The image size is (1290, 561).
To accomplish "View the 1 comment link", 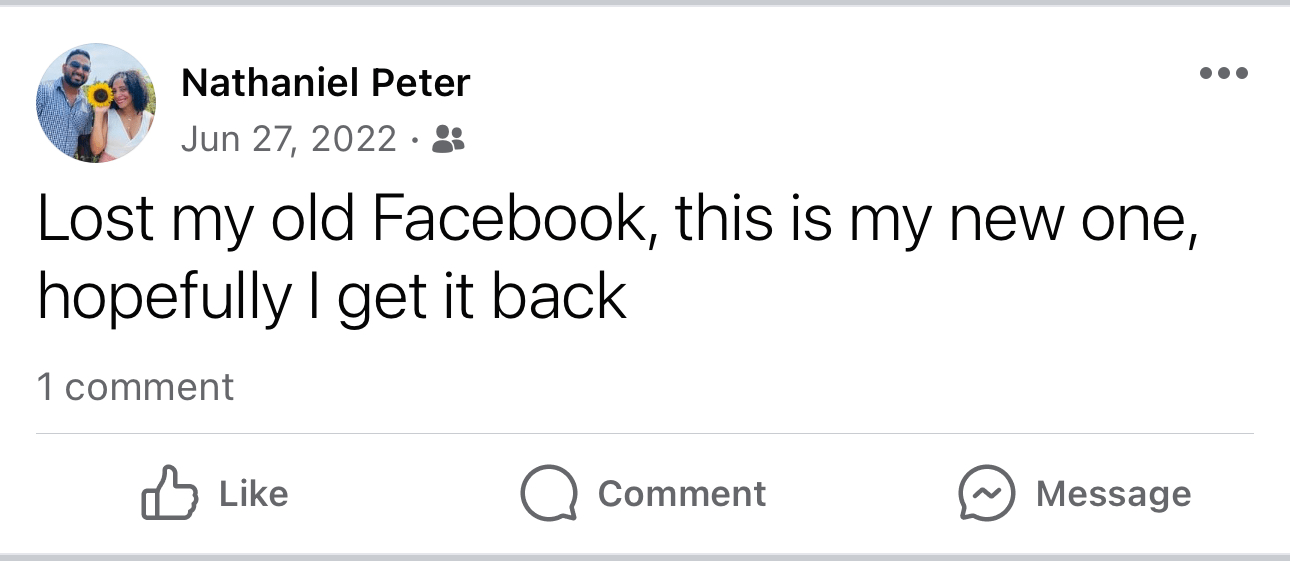I will click(x=135, y=387).
